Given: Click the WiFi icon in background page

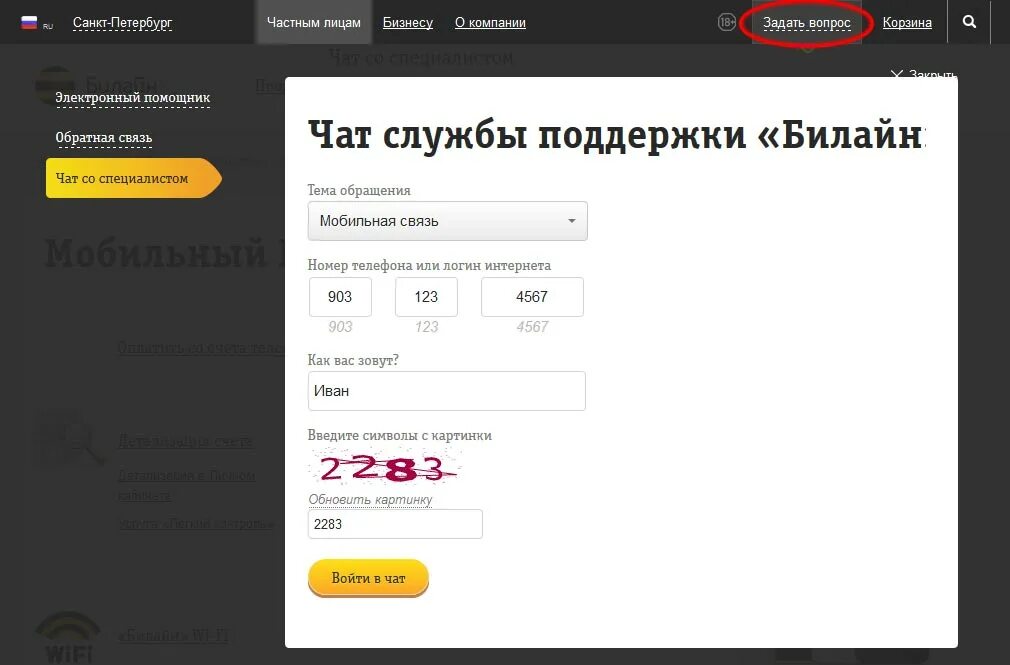Looking at the screenshot, I should click(68, 638).
